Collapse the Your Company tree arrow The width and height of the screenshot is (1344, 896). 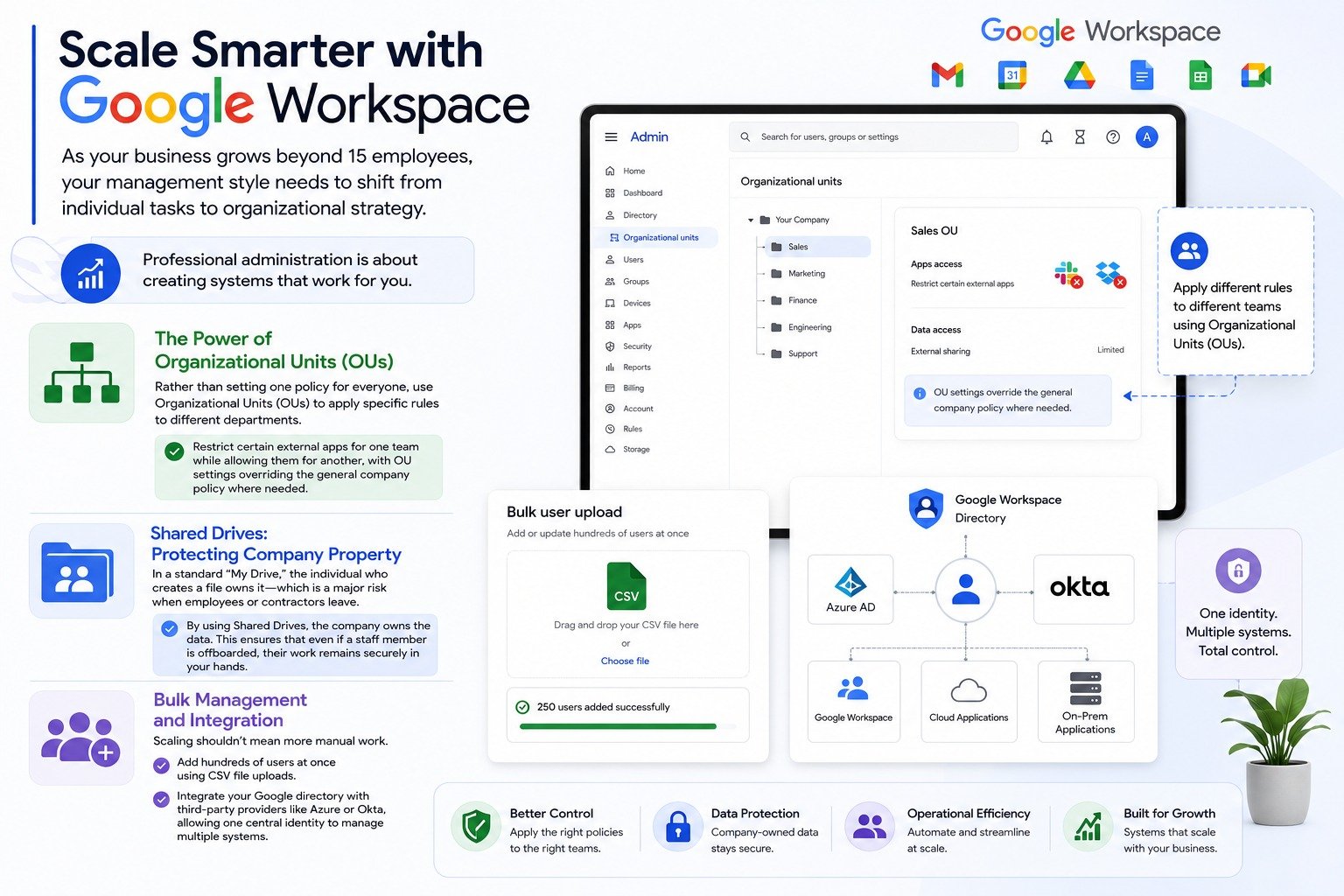[751, 220]
